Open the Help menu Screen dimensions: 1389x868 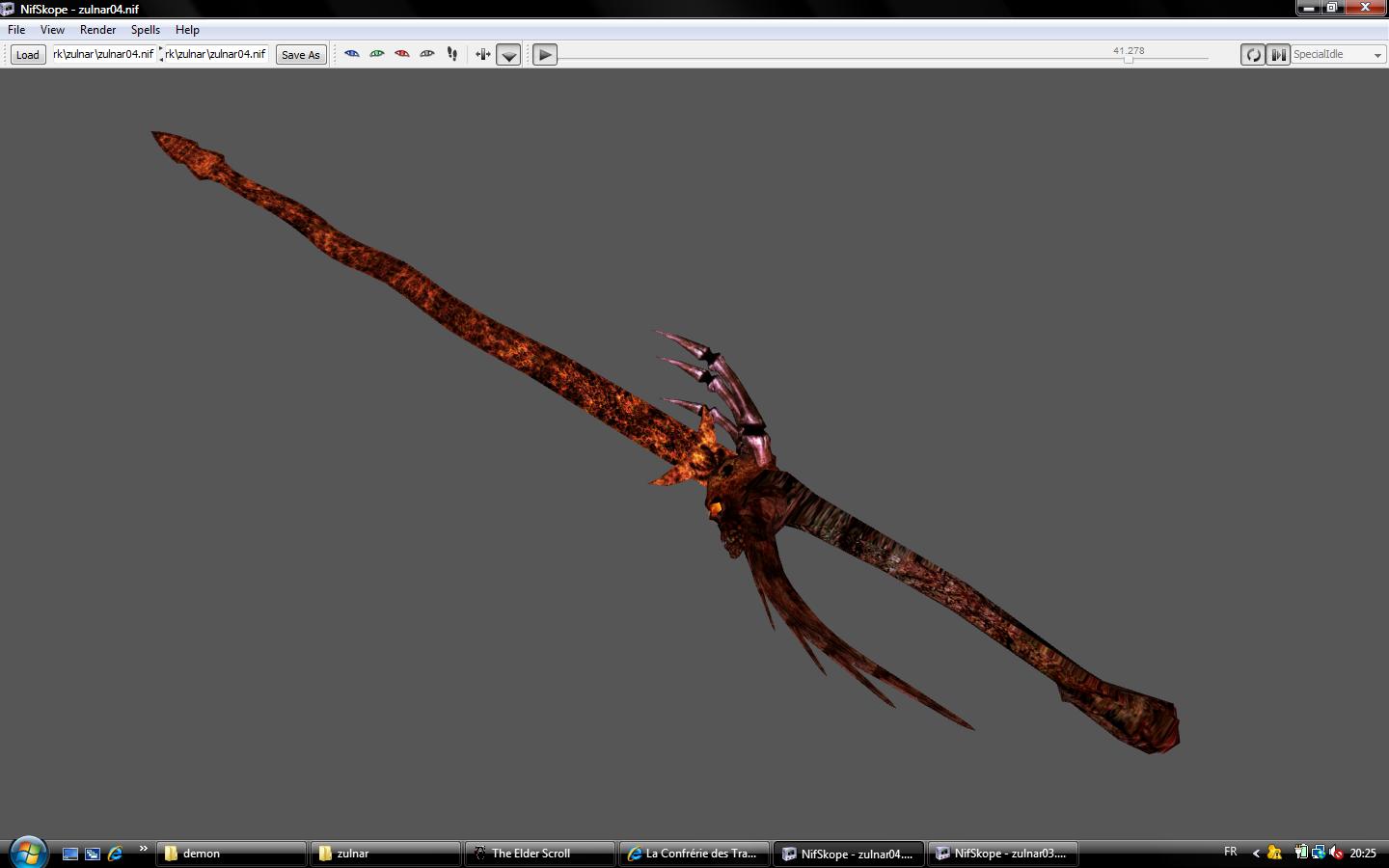(x=187, y=30)
